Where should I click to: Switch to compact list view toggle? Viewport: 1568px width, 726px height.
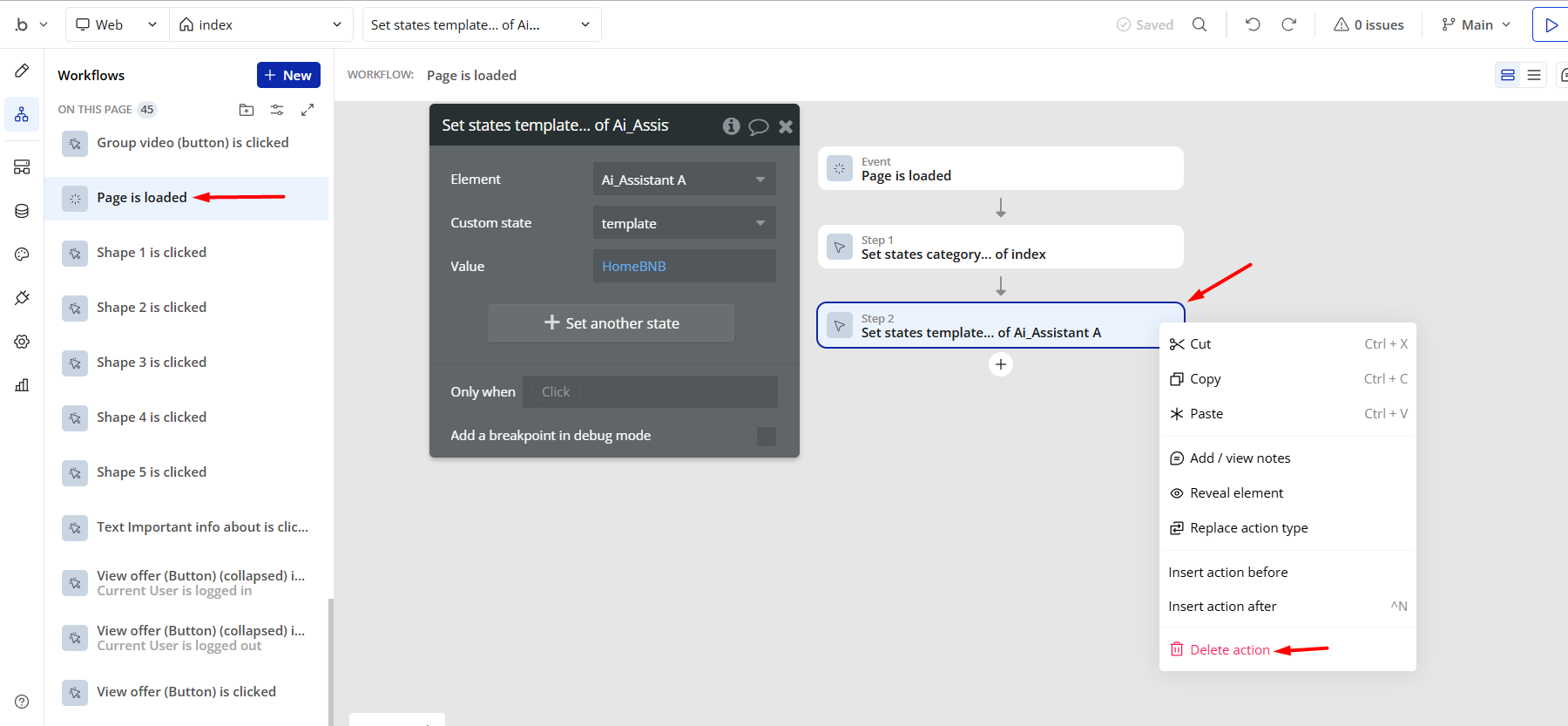tap(1534, 75)
